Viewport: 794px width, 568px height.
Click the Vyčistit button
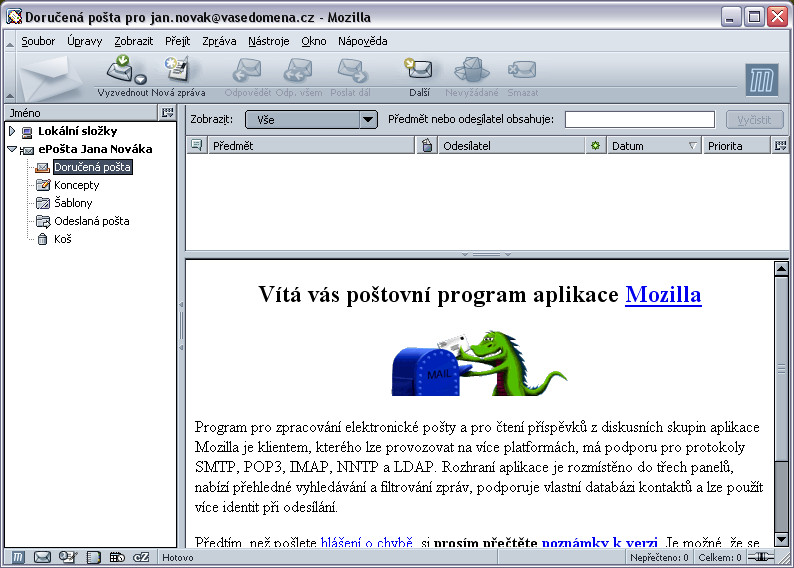point(755,119)
